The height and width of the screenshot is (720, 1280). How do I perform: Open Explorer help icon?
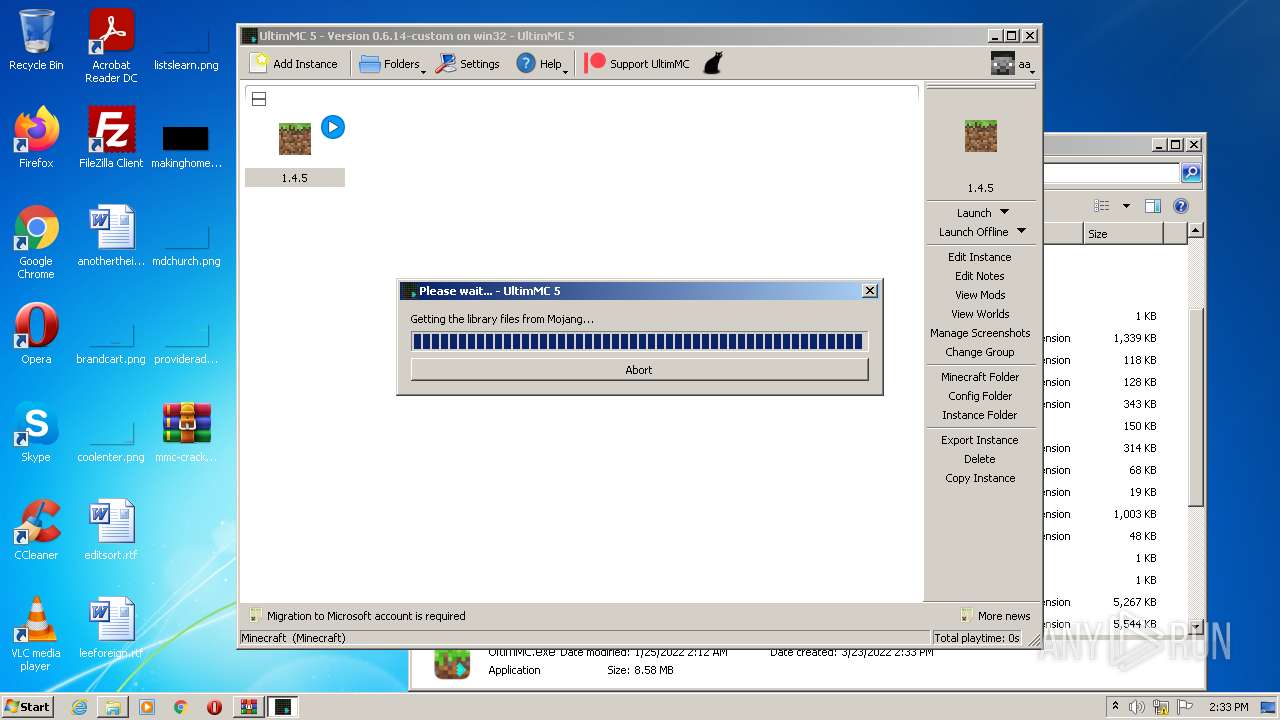click(1181, 206)
